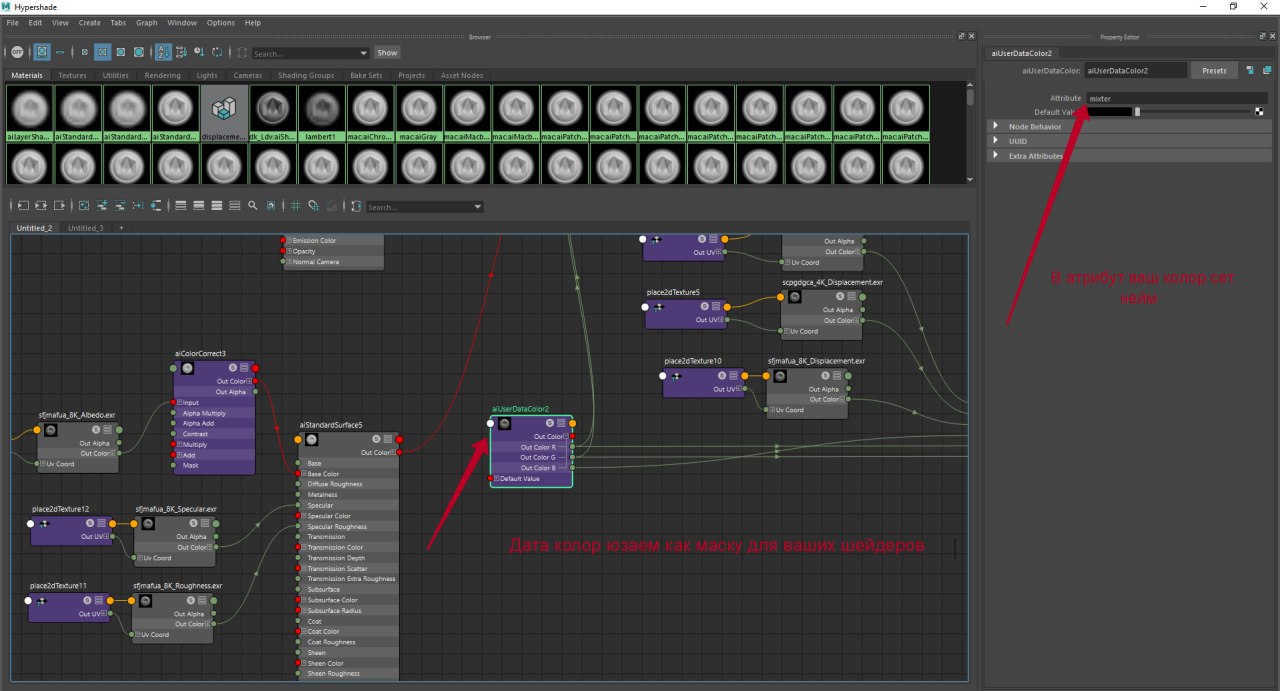Click sort by type icon in Browser
1280x691 pixels.
181,52
